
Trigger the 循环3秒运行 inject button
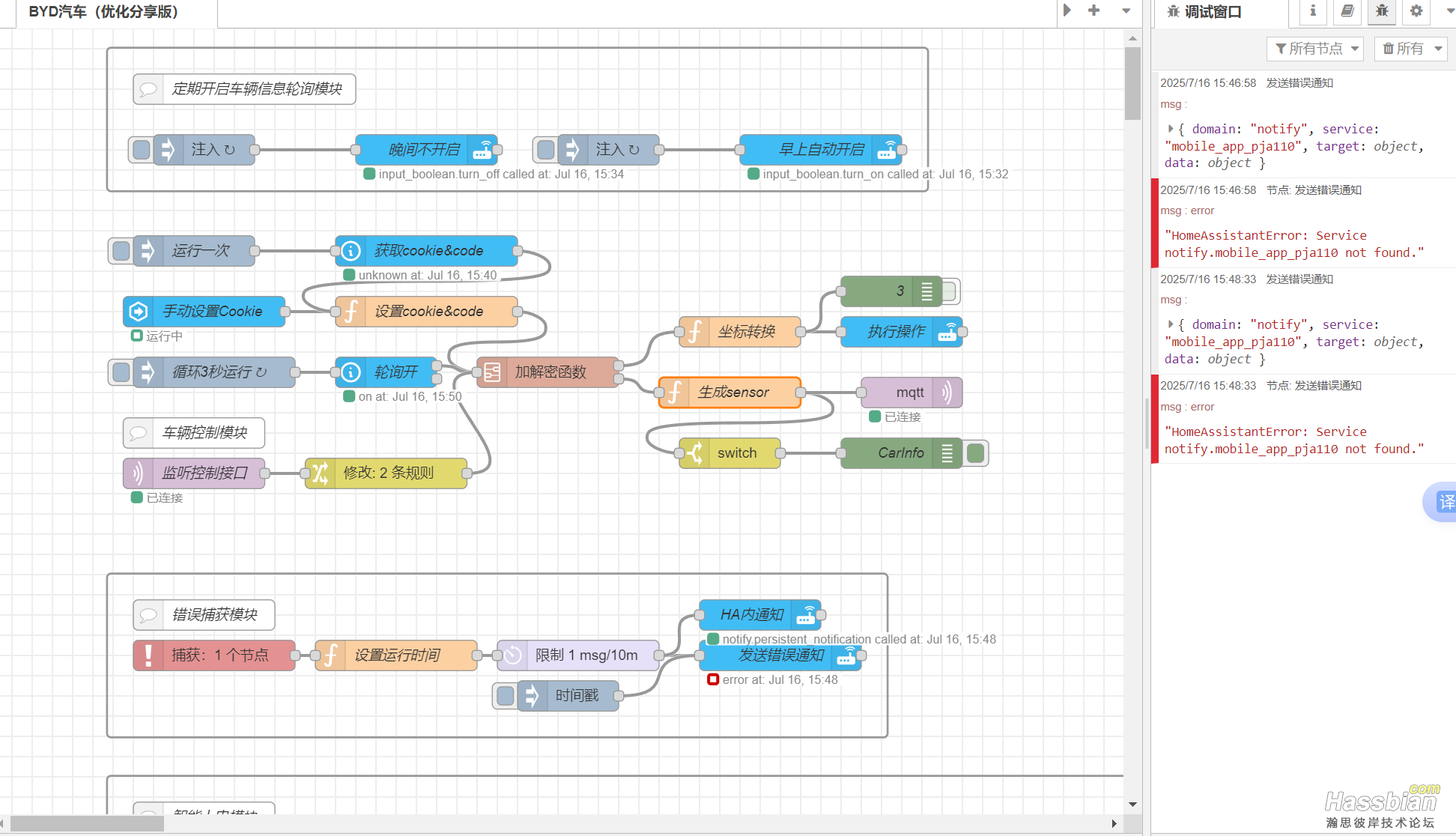(x=121, y=372)
